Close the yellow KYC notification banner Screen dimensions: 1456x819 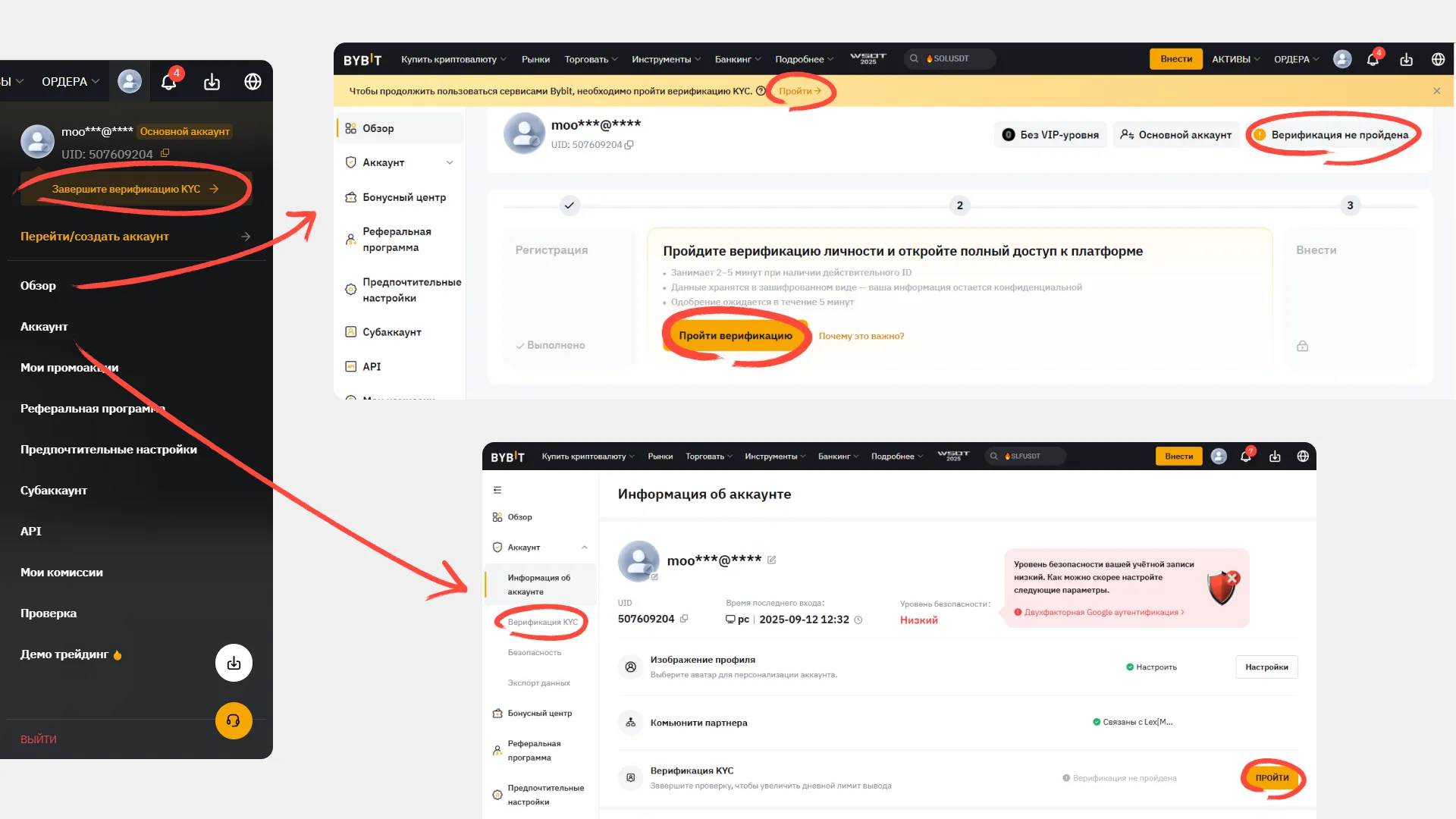click(x=1436, y=91)
